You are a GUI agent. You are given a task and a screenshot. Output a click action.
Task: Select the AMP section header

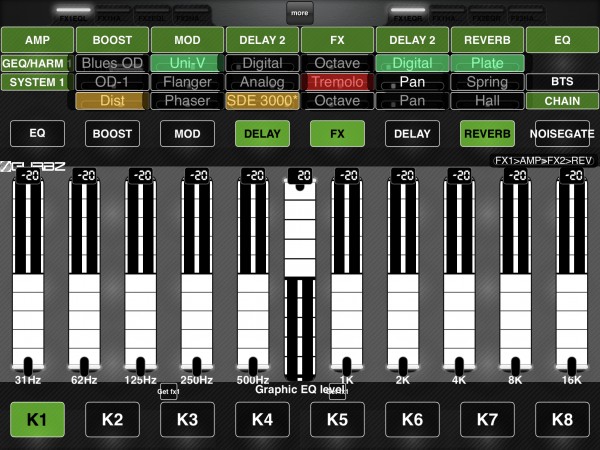(x=38, y=40)
